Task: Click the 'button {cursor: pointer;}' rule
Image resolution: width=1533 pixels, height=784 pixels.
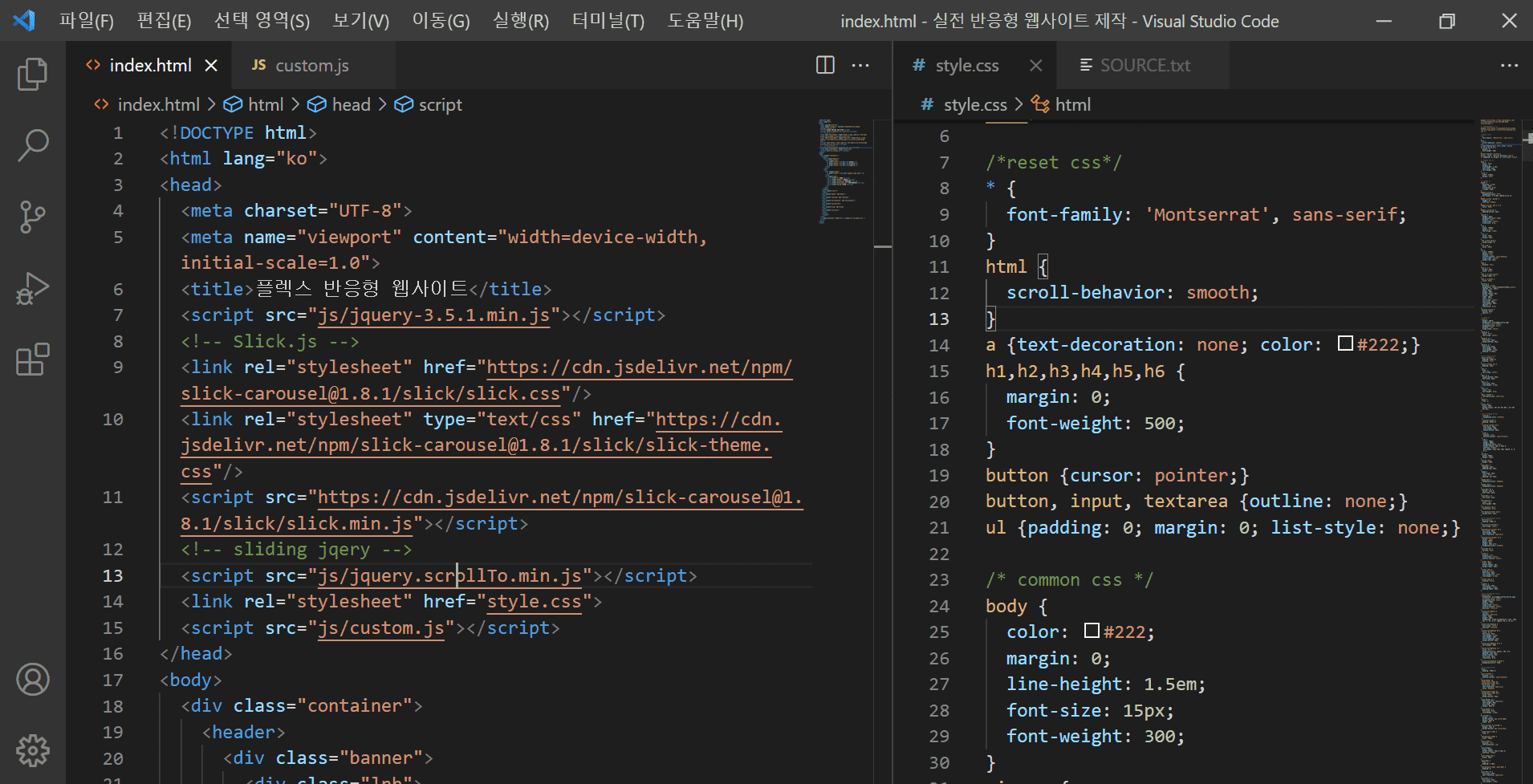Action: coord(1117,476)
